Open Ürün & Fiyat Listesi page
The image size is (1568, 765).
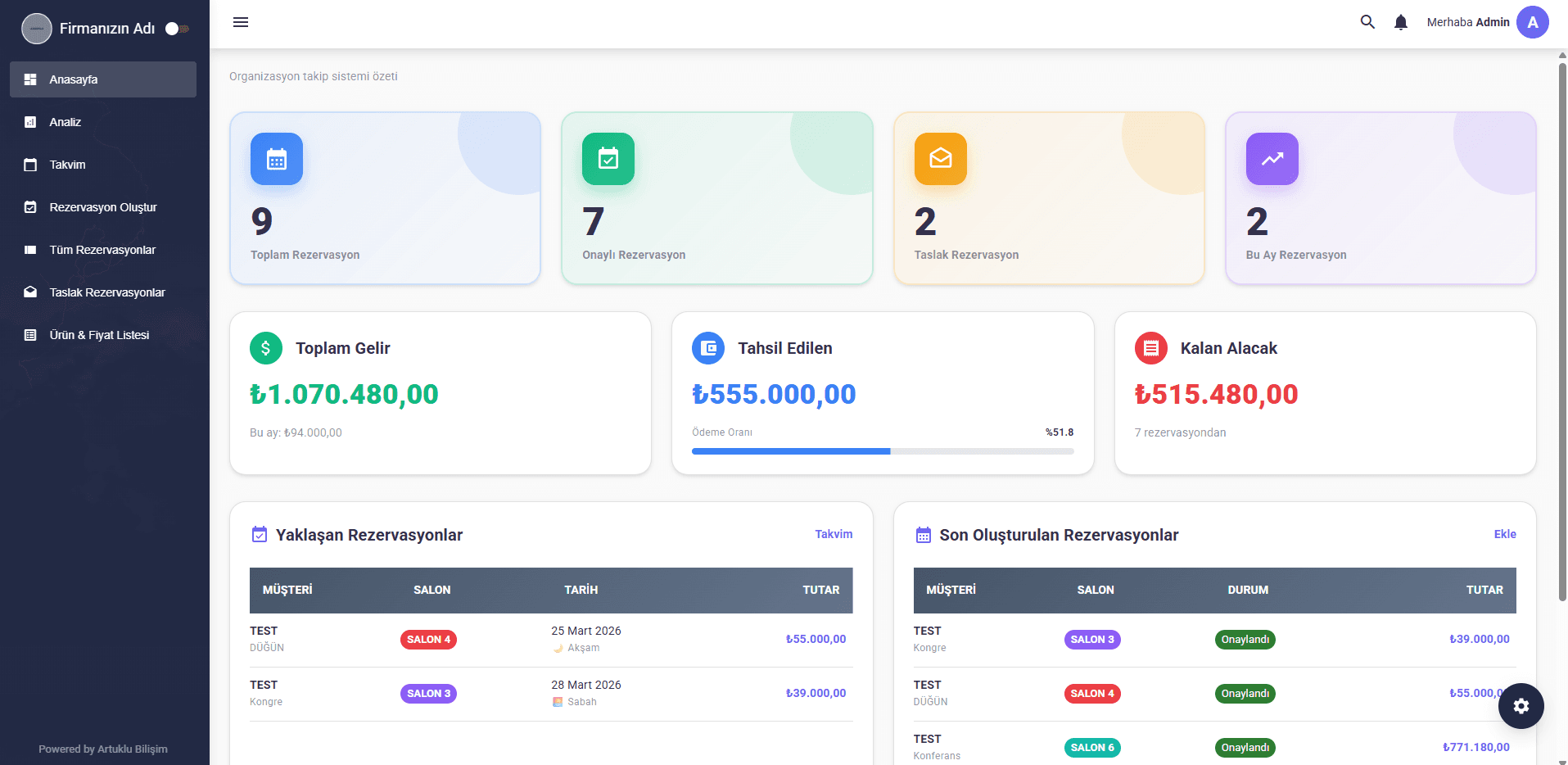[x=99, y=335]
